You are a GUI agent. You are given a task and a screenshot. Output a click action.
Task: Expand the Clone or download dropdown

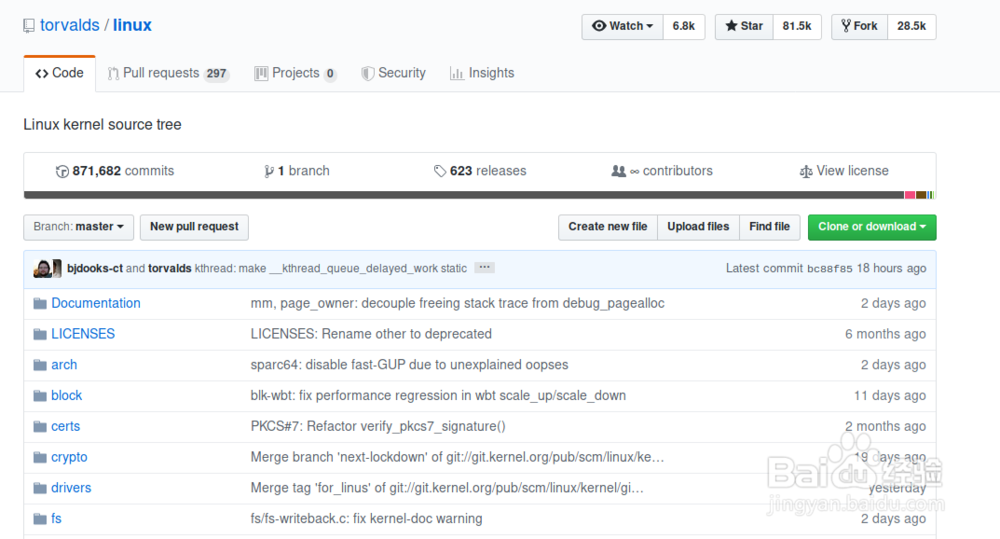tap(872, 227)
